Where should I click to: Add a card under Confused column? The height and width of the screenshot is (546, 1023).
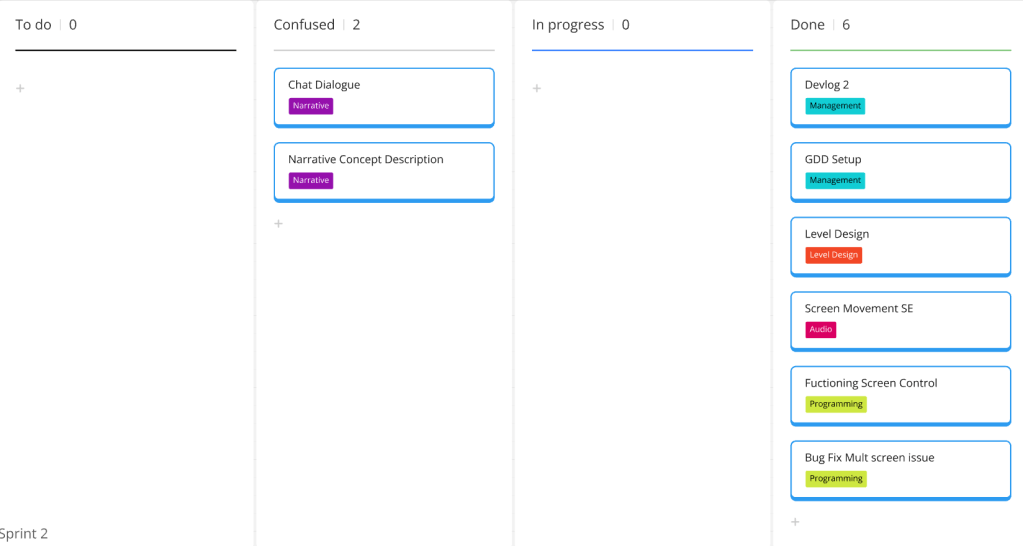(279, 224)
